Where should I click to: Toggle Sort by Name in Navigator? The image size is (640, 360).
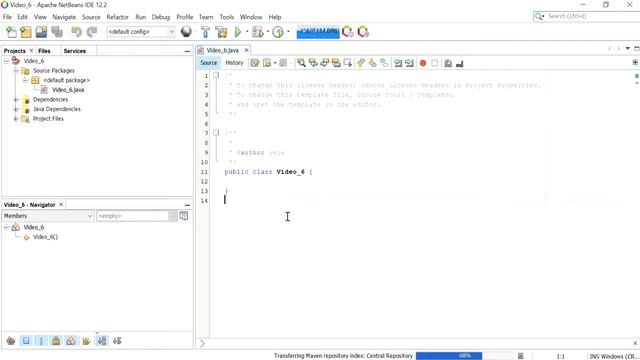coord(102,340)
